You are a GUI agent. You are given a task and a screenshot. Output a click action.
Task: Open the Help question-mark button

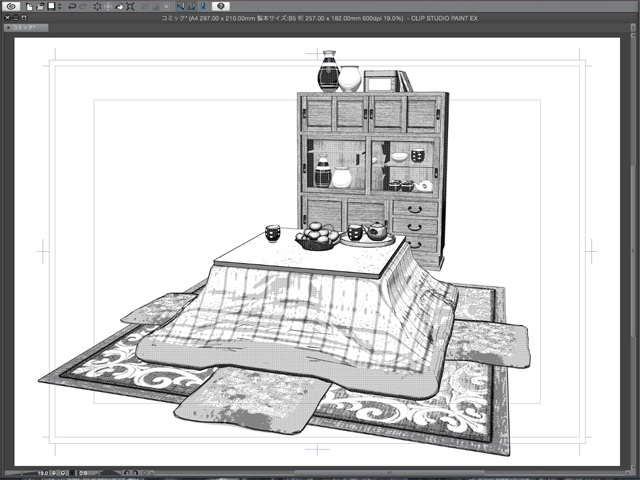coord(221,6)
